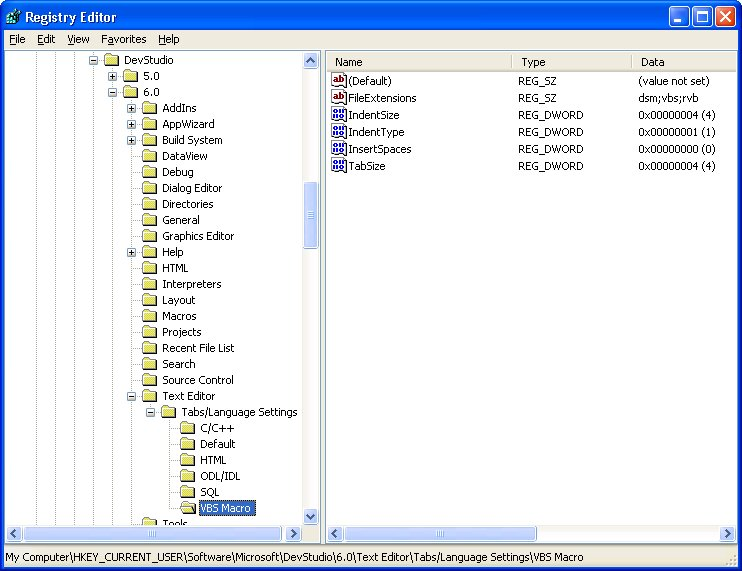The height and width of the screenshot is (571, 742).
Task: Sort values by the Name column header
Action: (419, 62)
